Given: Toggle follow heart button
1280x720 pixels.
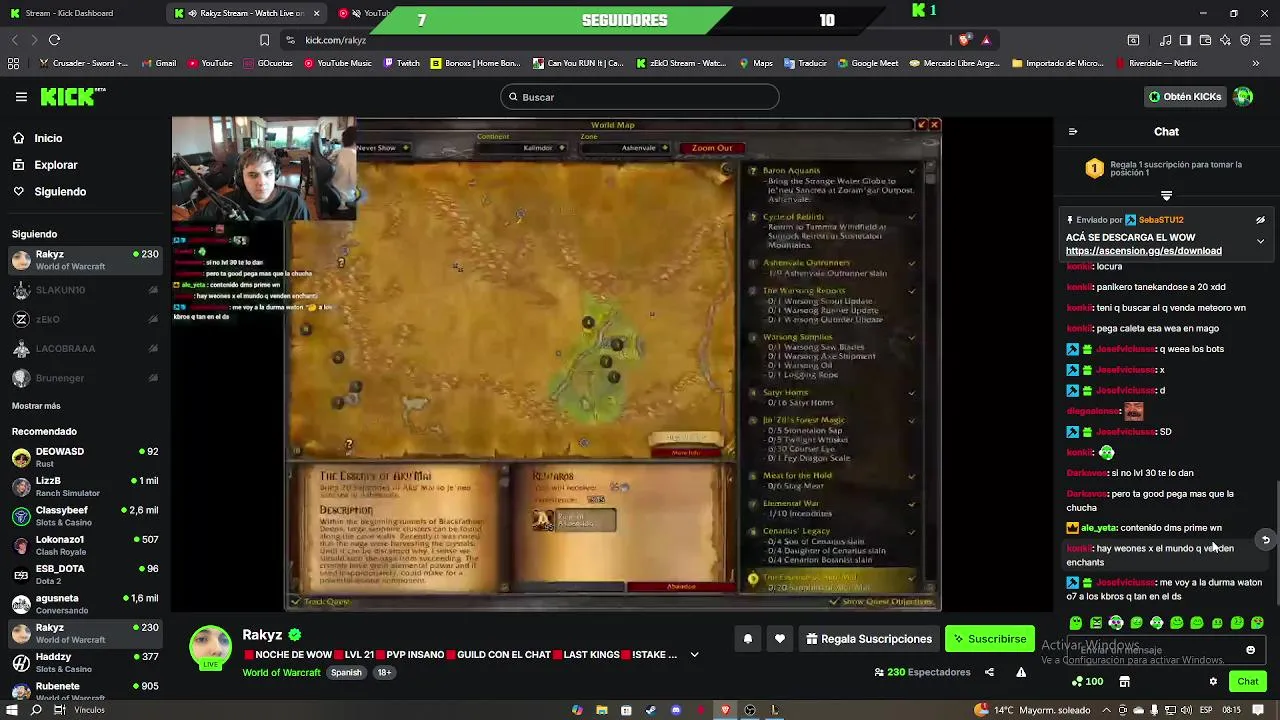Looking at the screenshot, I should pyautogui.click(x=779, y=639).
